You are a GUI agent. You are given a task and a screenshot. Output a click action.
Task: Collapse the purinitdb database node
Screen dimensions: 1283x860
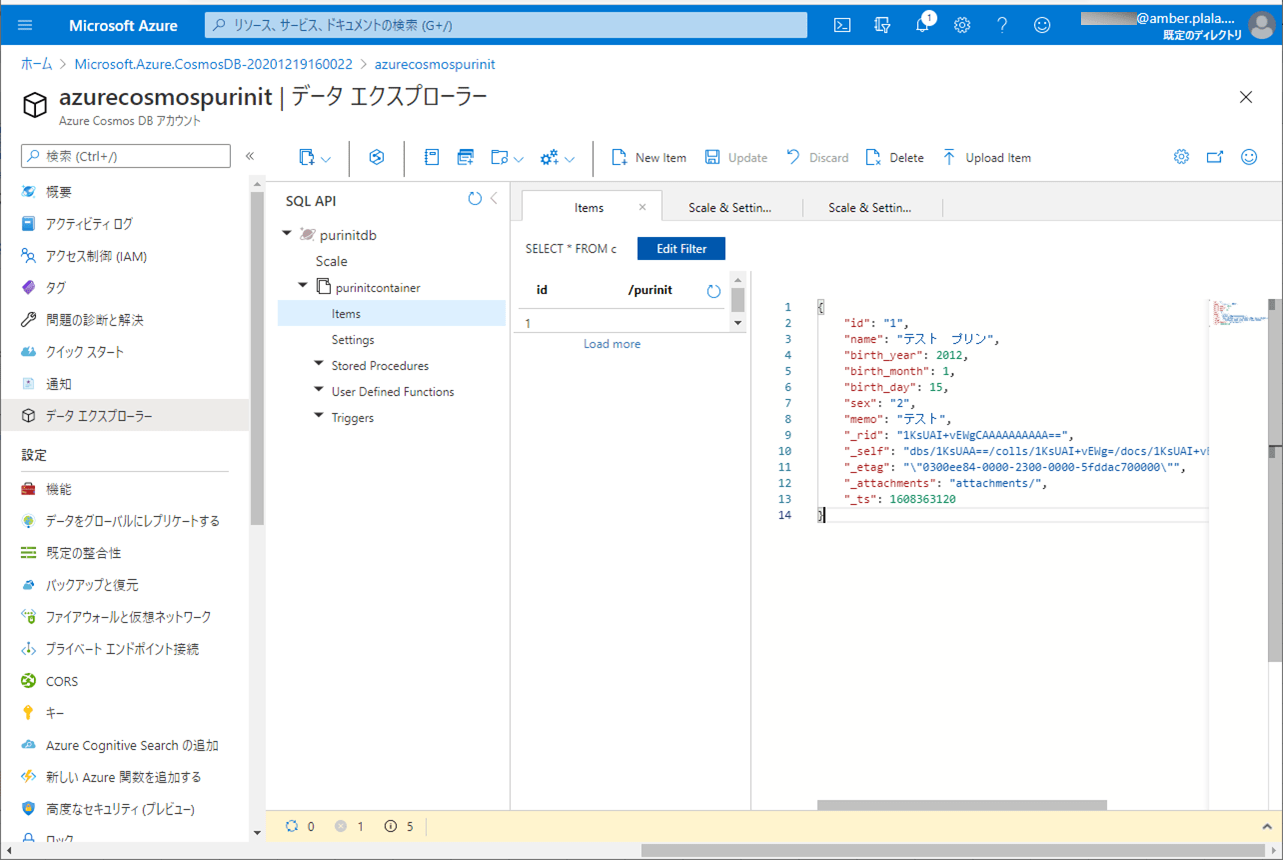click(288, 234)
